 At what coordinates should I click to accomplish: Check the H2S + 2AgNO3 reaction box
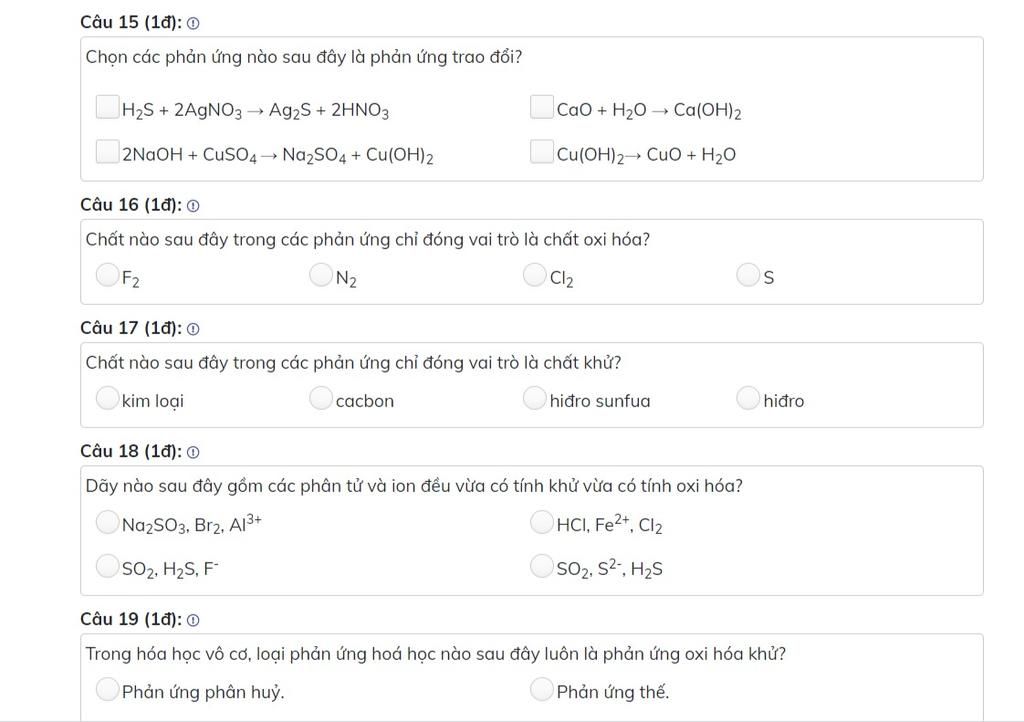pyautogui.click(x=107, y=107)
